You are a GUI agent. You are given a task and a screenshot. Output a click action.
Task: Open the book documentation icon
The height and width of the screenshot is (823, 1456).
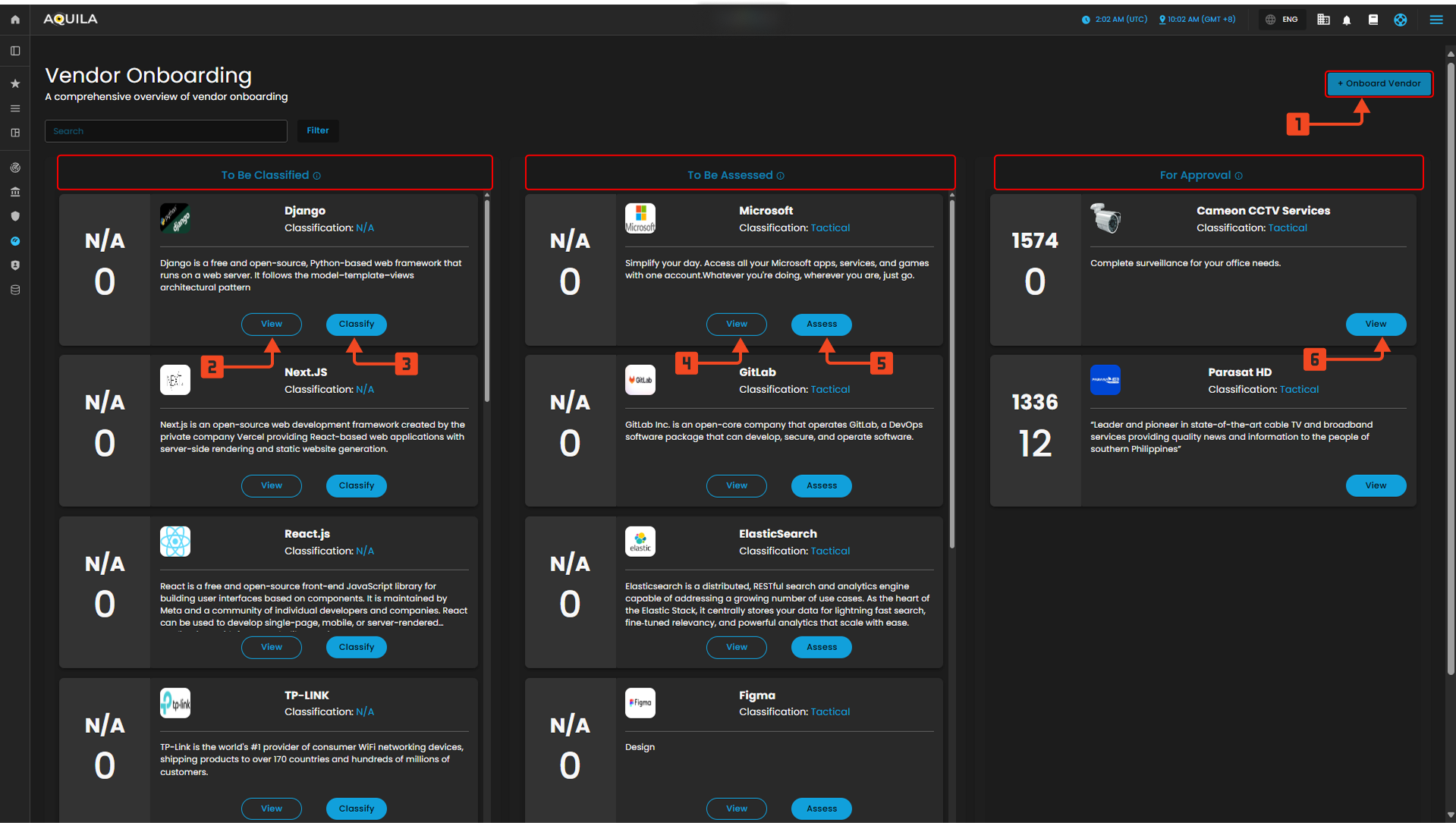click(1373, 20)
